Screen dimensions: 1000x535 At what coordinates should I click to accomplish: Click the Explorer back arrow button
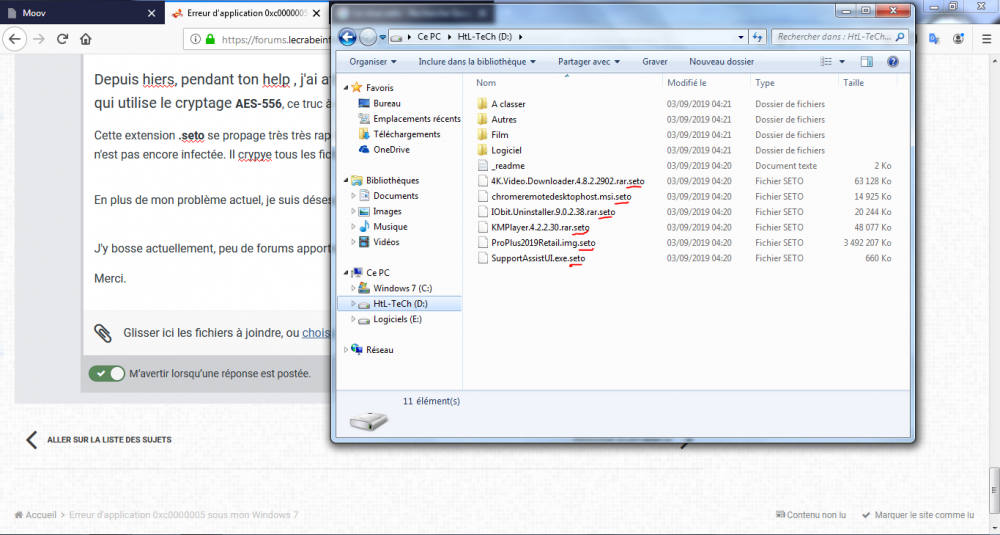[x=347, y=37]
